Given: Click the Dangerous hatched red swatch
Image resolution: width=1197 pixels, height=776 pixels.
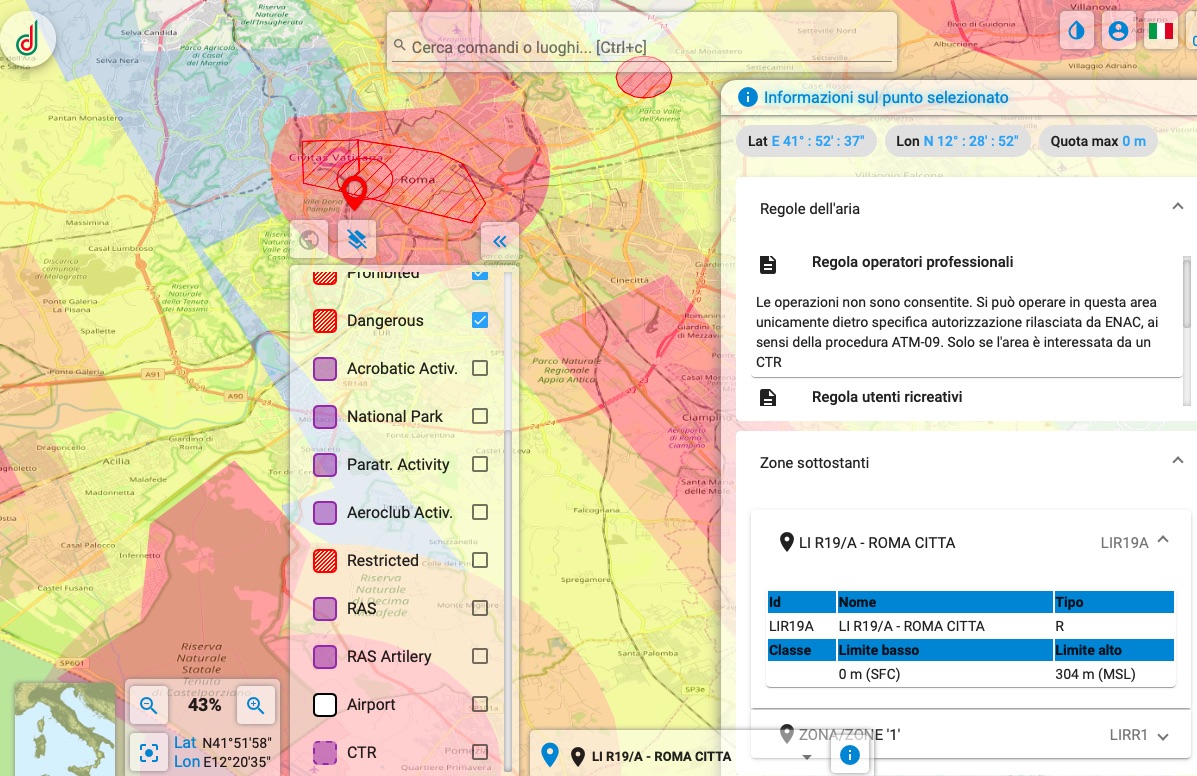Looking at the screenshot, I should coord(325,320).
